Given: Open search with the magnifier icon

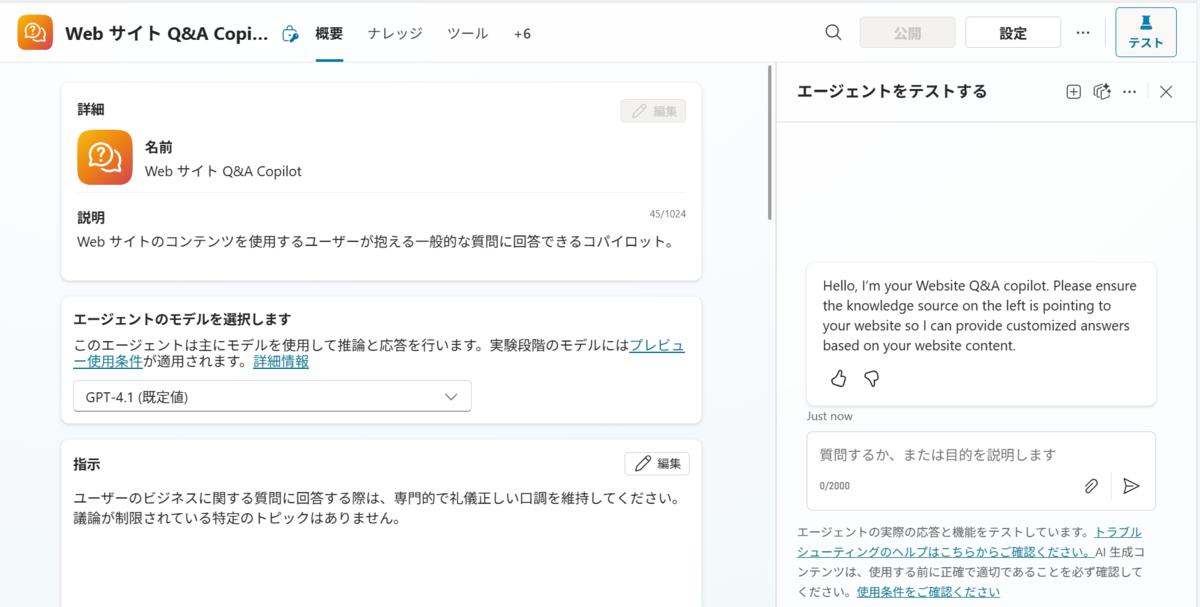Looking at the screenshot, I should 833,32.
